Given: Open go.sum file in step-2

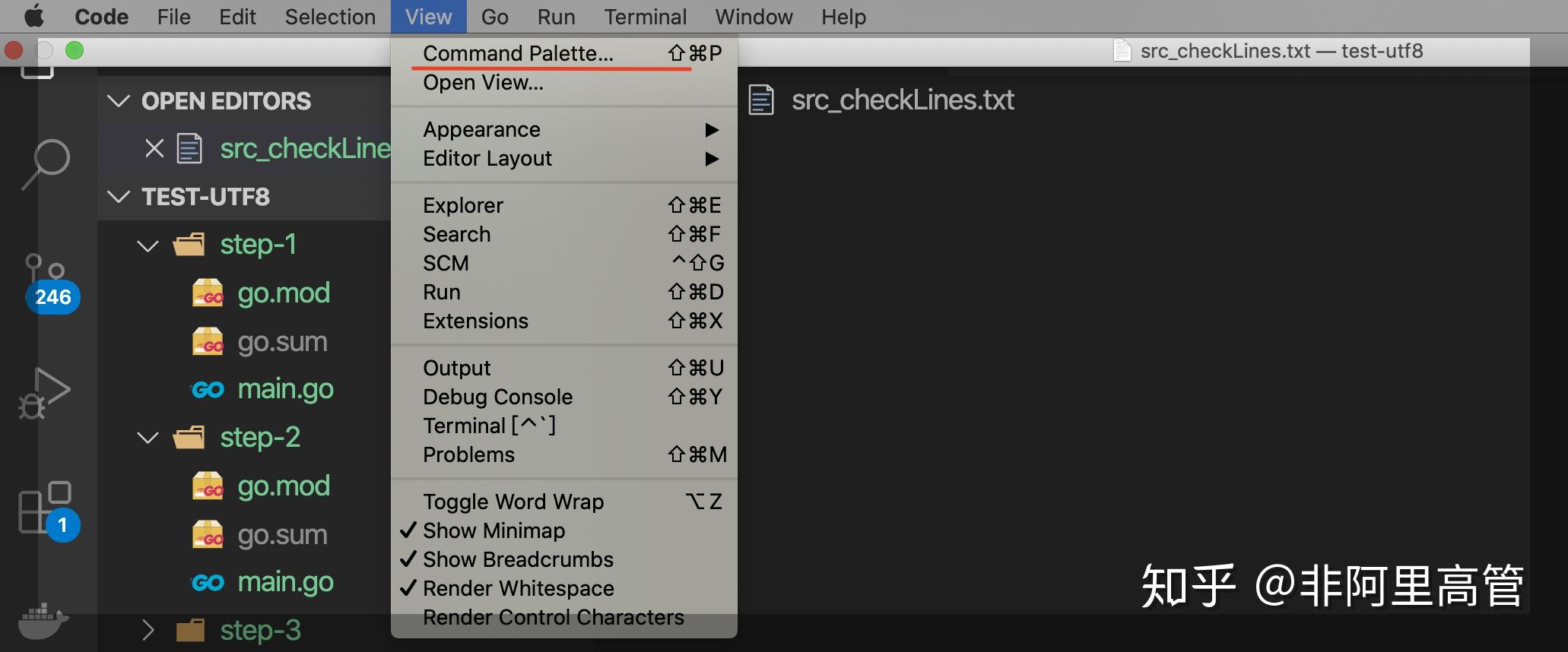Looking at the screenshot, I should [282, 535].
